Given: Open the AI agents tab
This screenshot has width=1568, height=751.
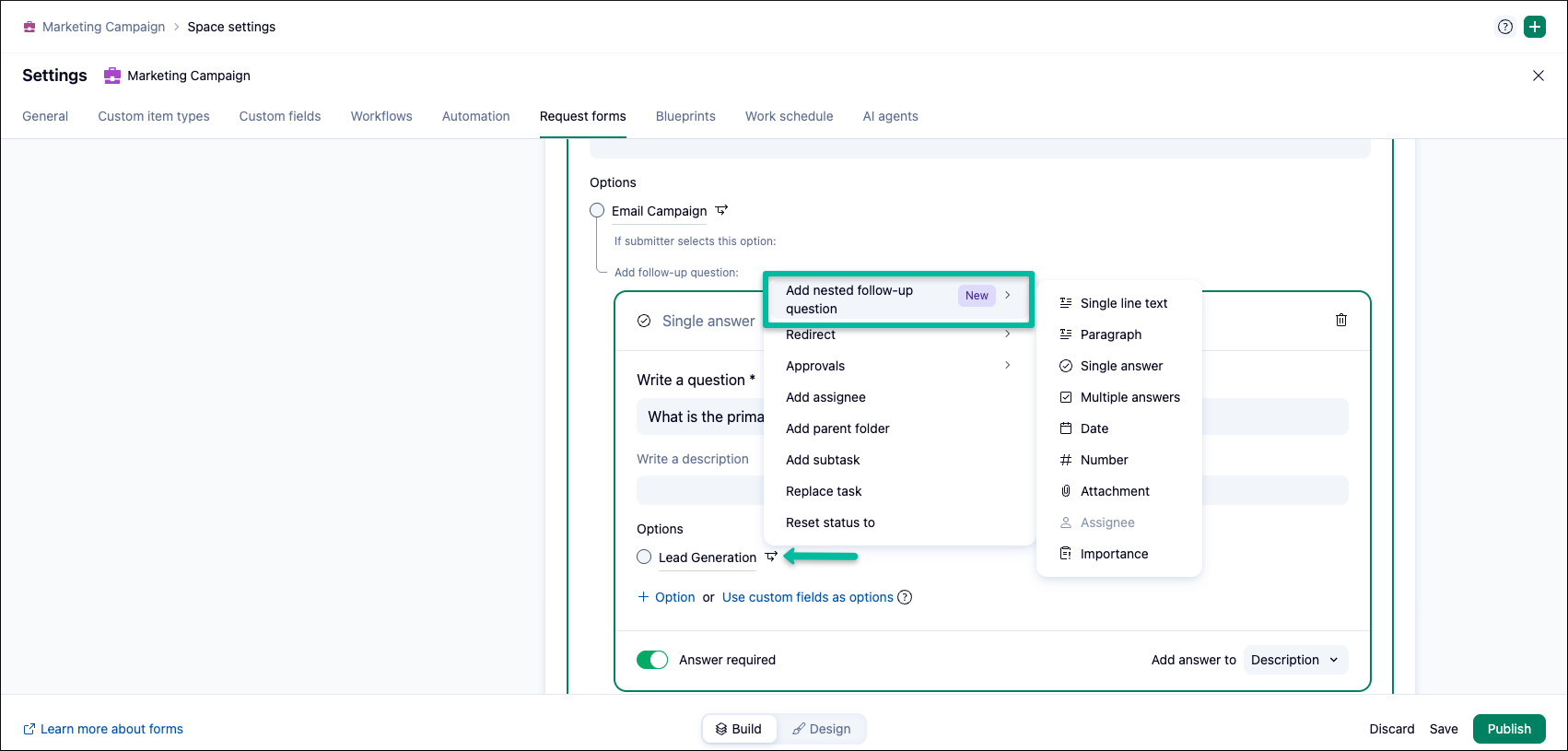Looking at the screenshot, I should [x=890, y=116].
